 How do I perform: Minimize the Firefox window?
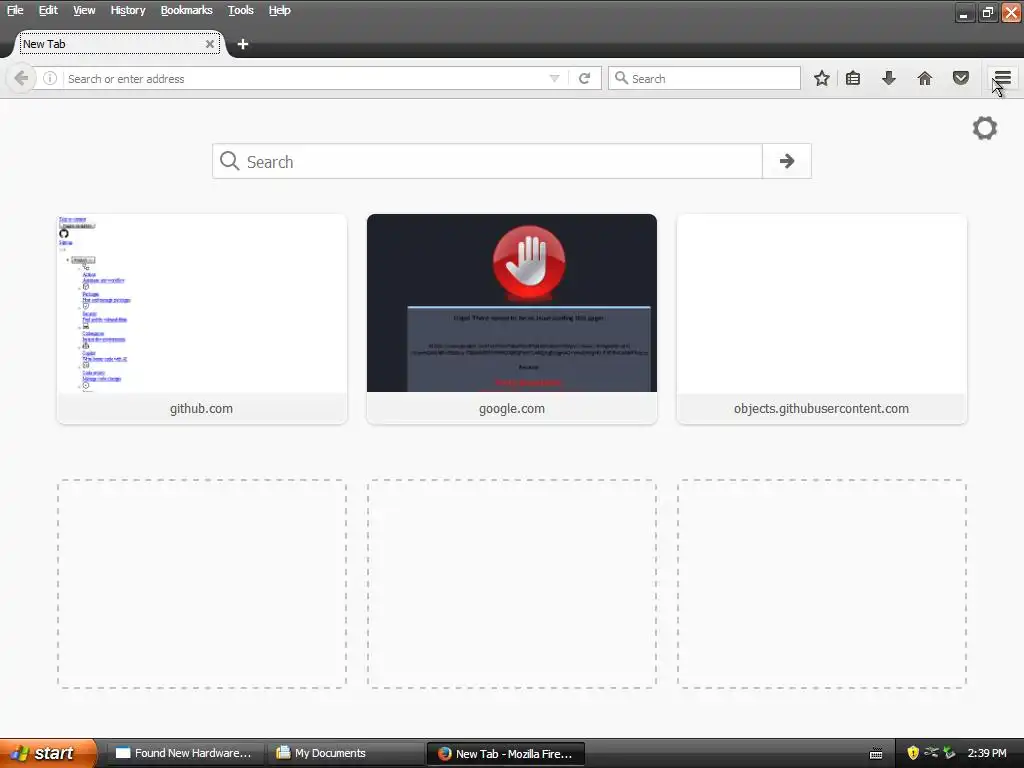964,12
